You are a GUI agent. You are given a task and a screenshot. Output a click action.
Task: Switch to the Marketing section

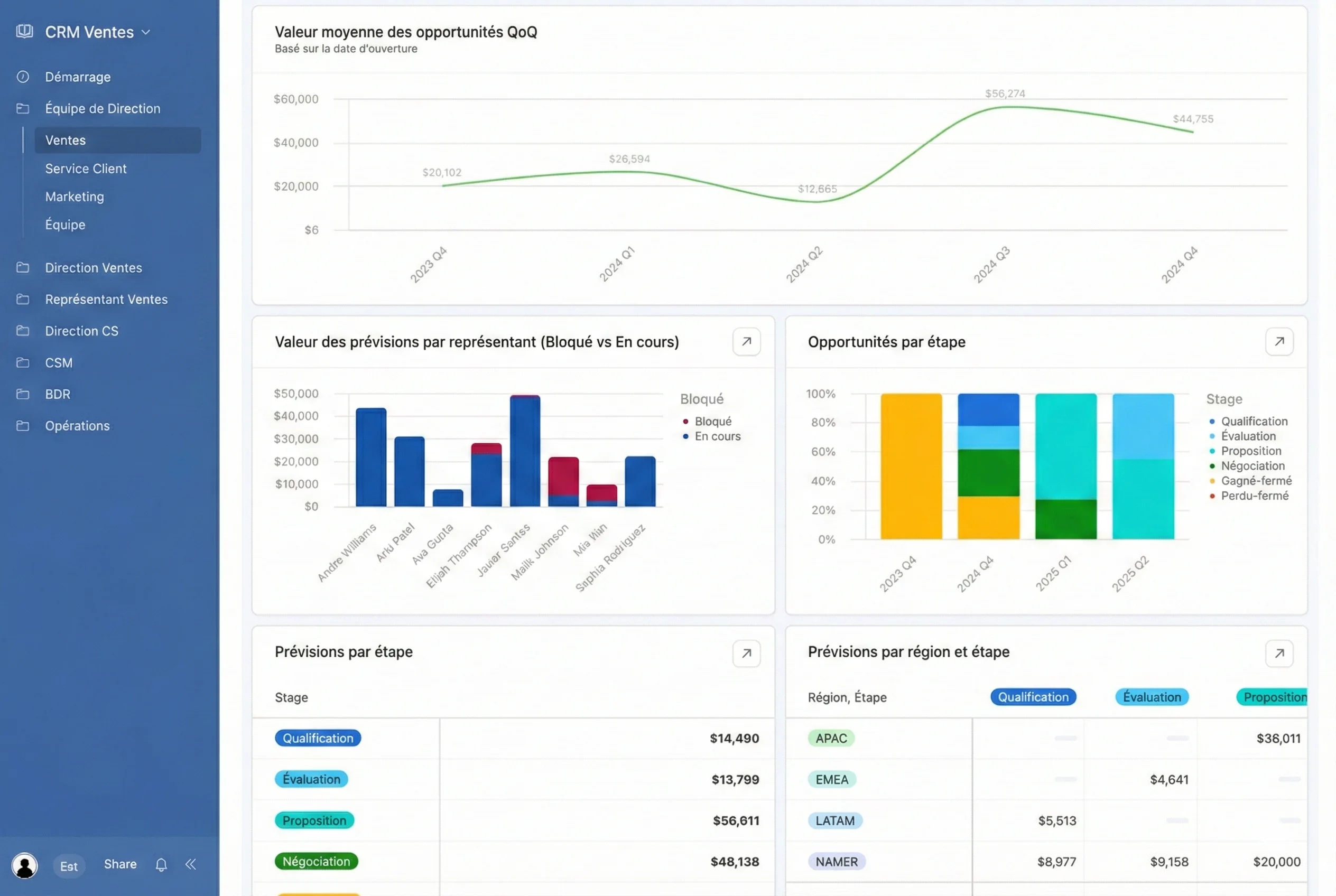(75, 197)
